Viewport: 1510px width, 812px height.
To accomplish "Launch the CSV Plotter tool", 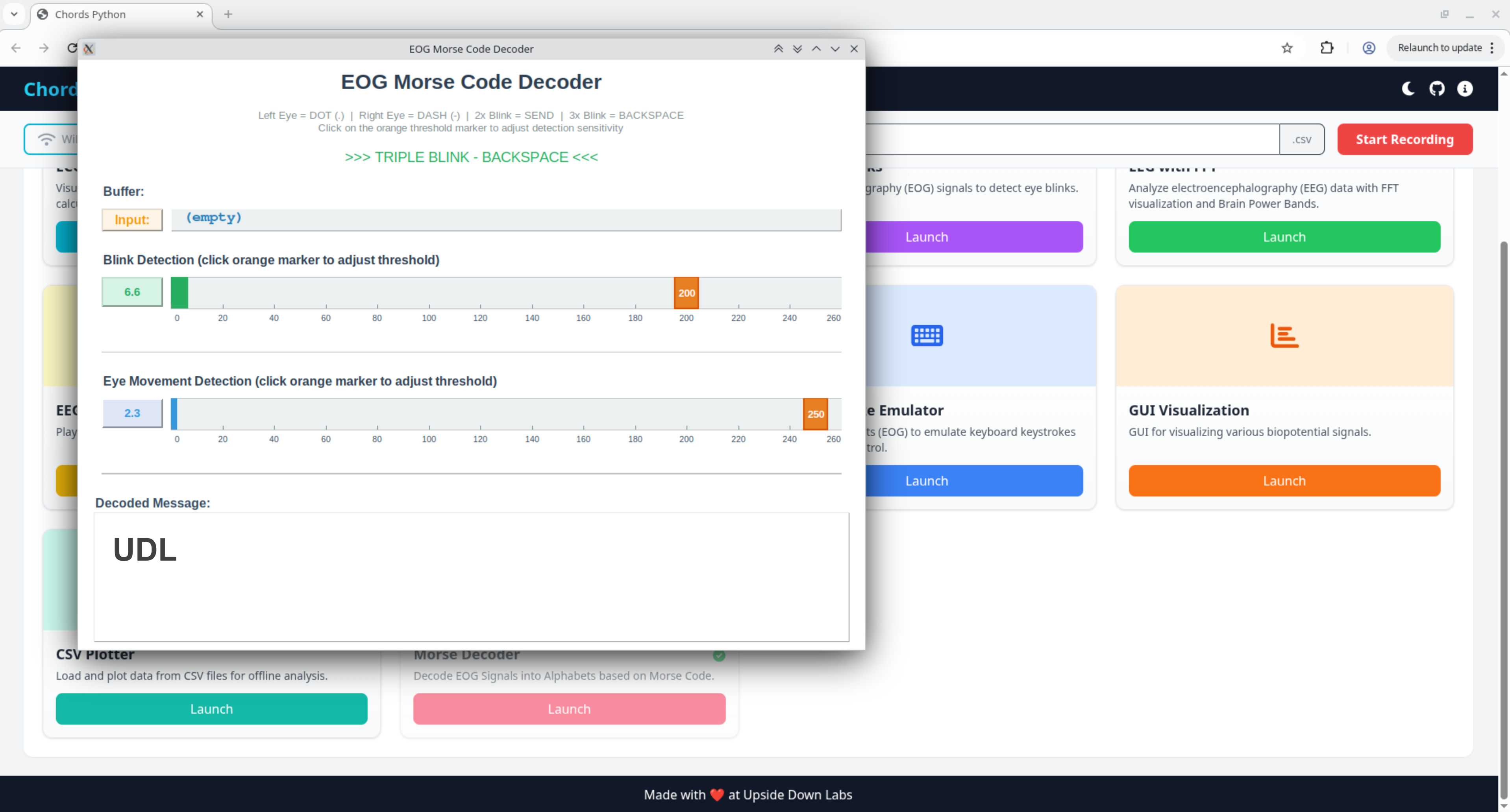I will coord(211,709).
